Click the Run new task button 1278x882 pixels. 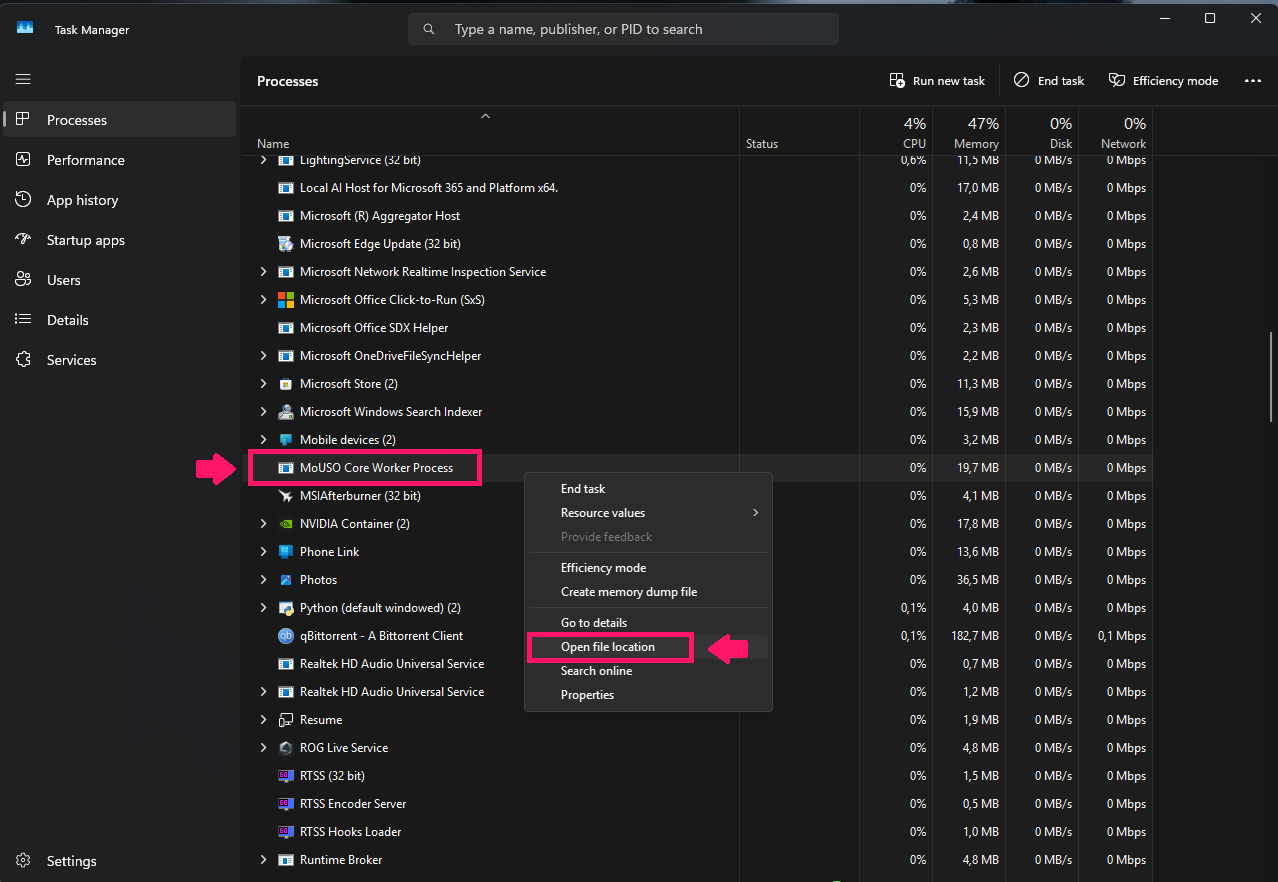[x=937, y=81]
